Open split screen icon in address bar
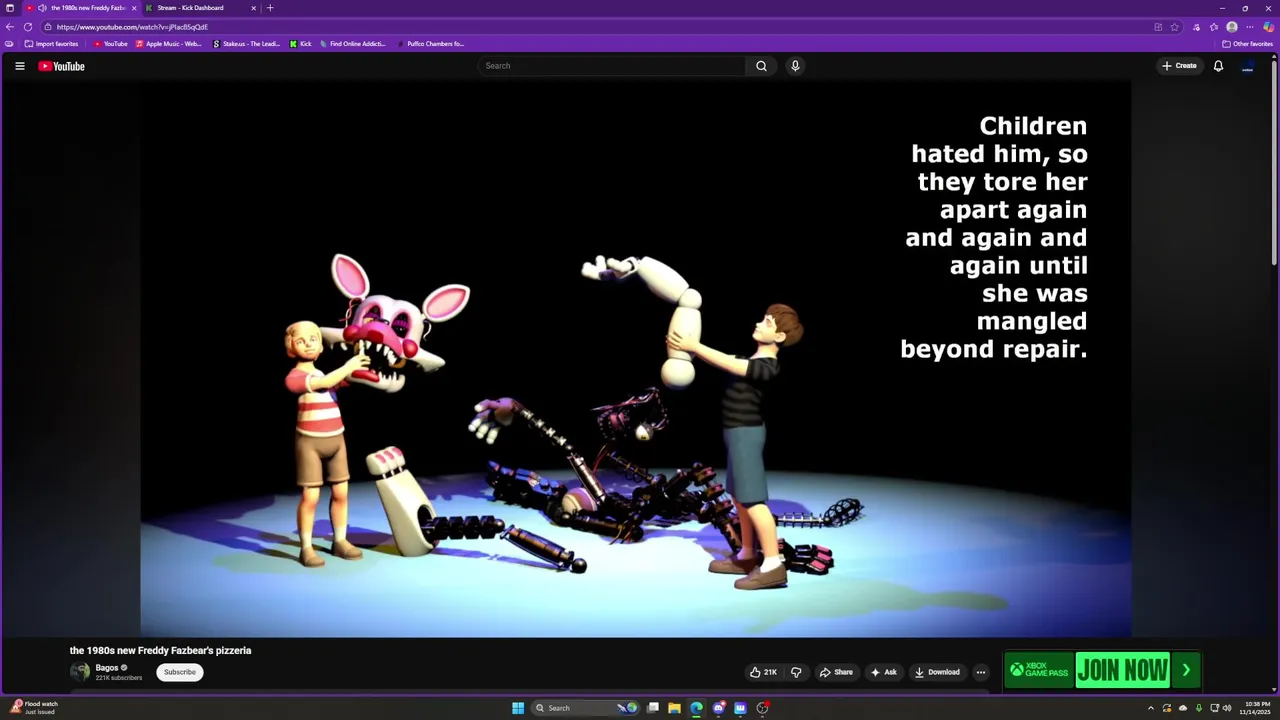 point(1158,27)
